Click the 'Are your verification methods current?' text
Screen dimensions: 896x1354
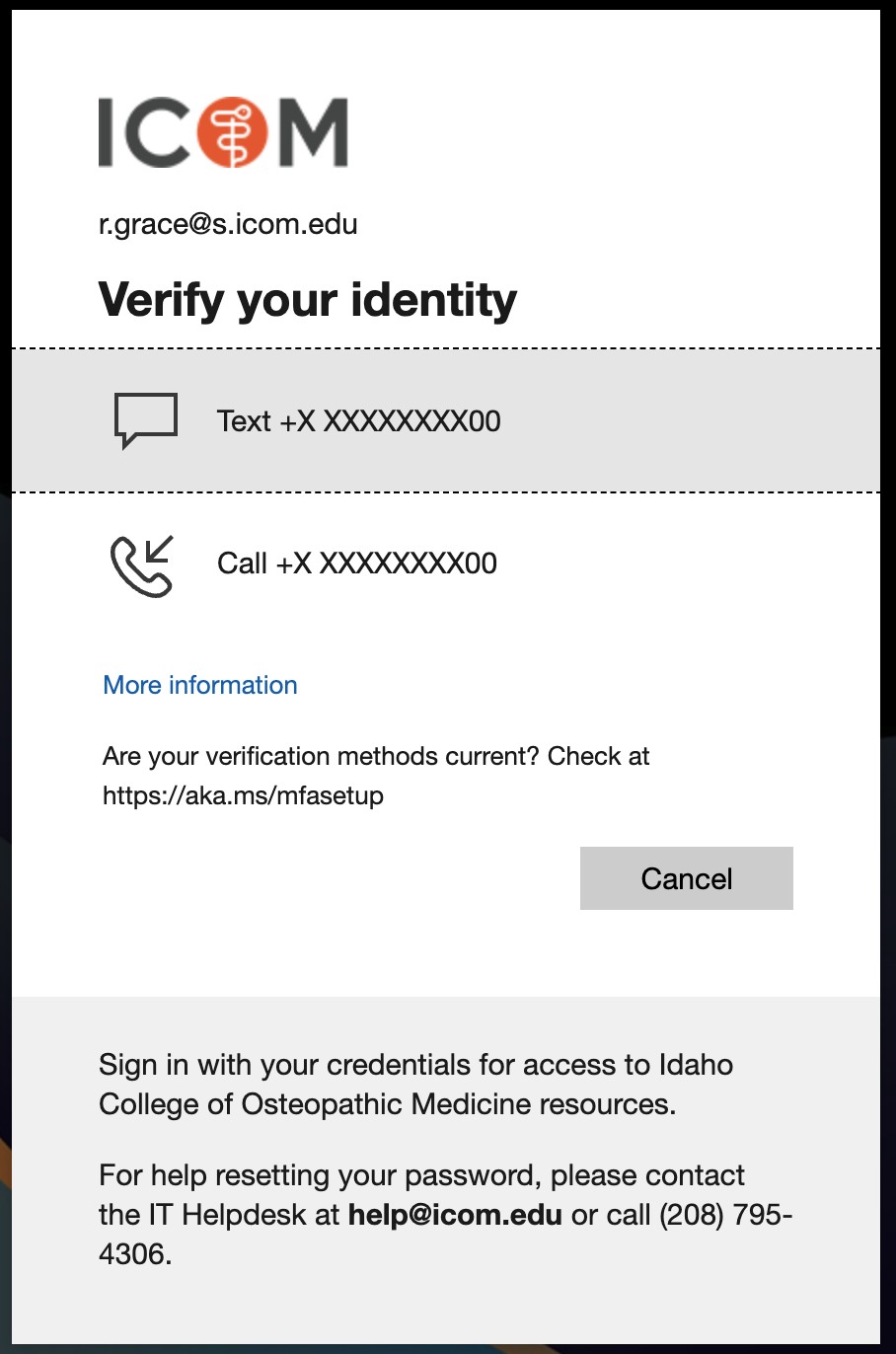321,756
